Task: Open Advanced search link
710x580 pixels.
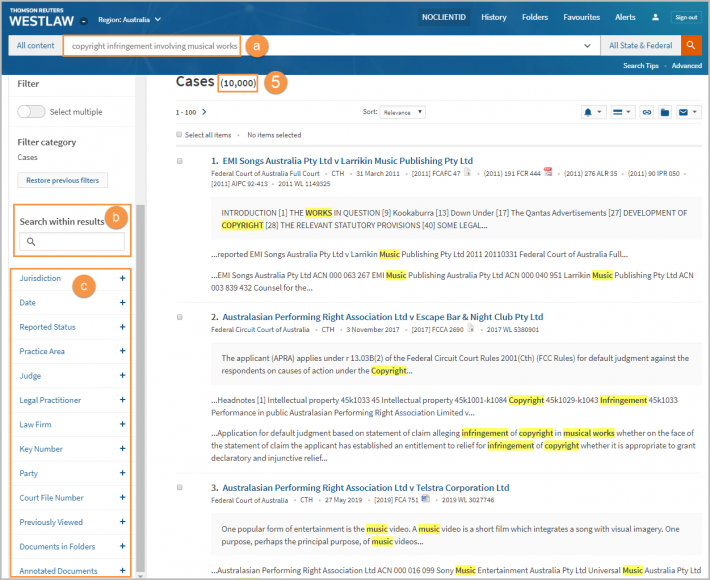Action: 686,66
